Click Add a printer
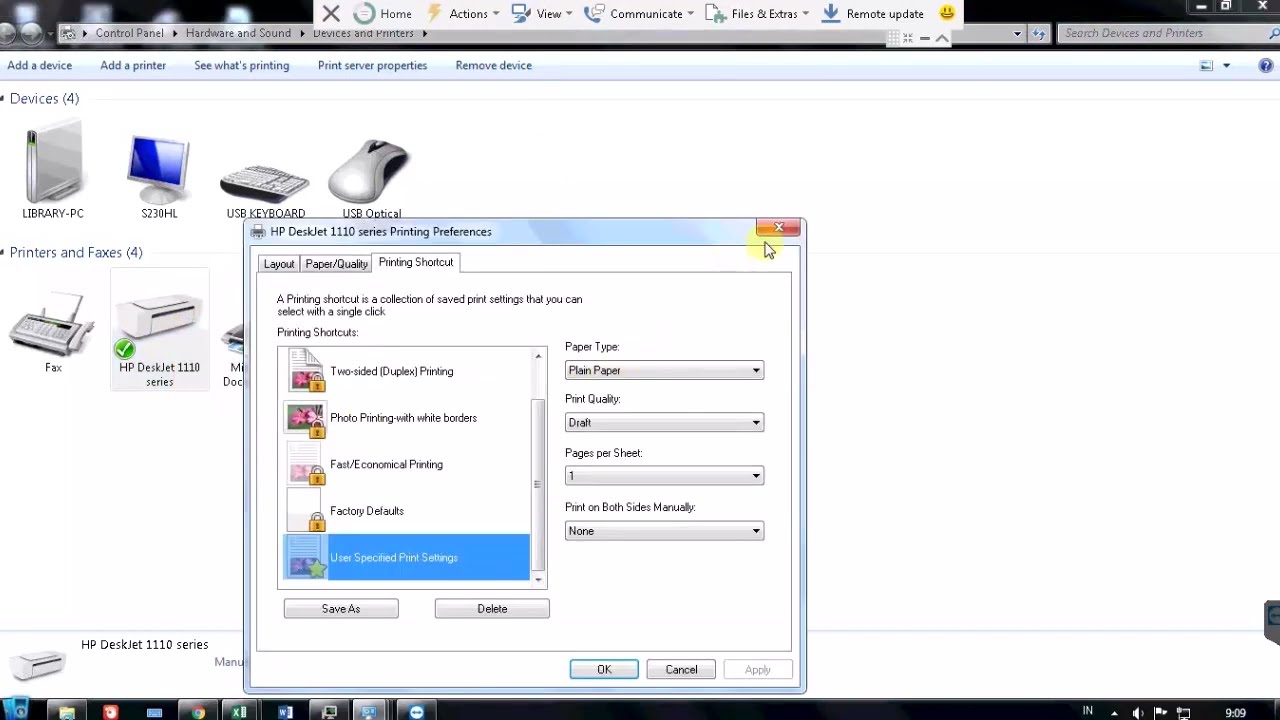This screenshot has width=1280, height=720. 133,65
